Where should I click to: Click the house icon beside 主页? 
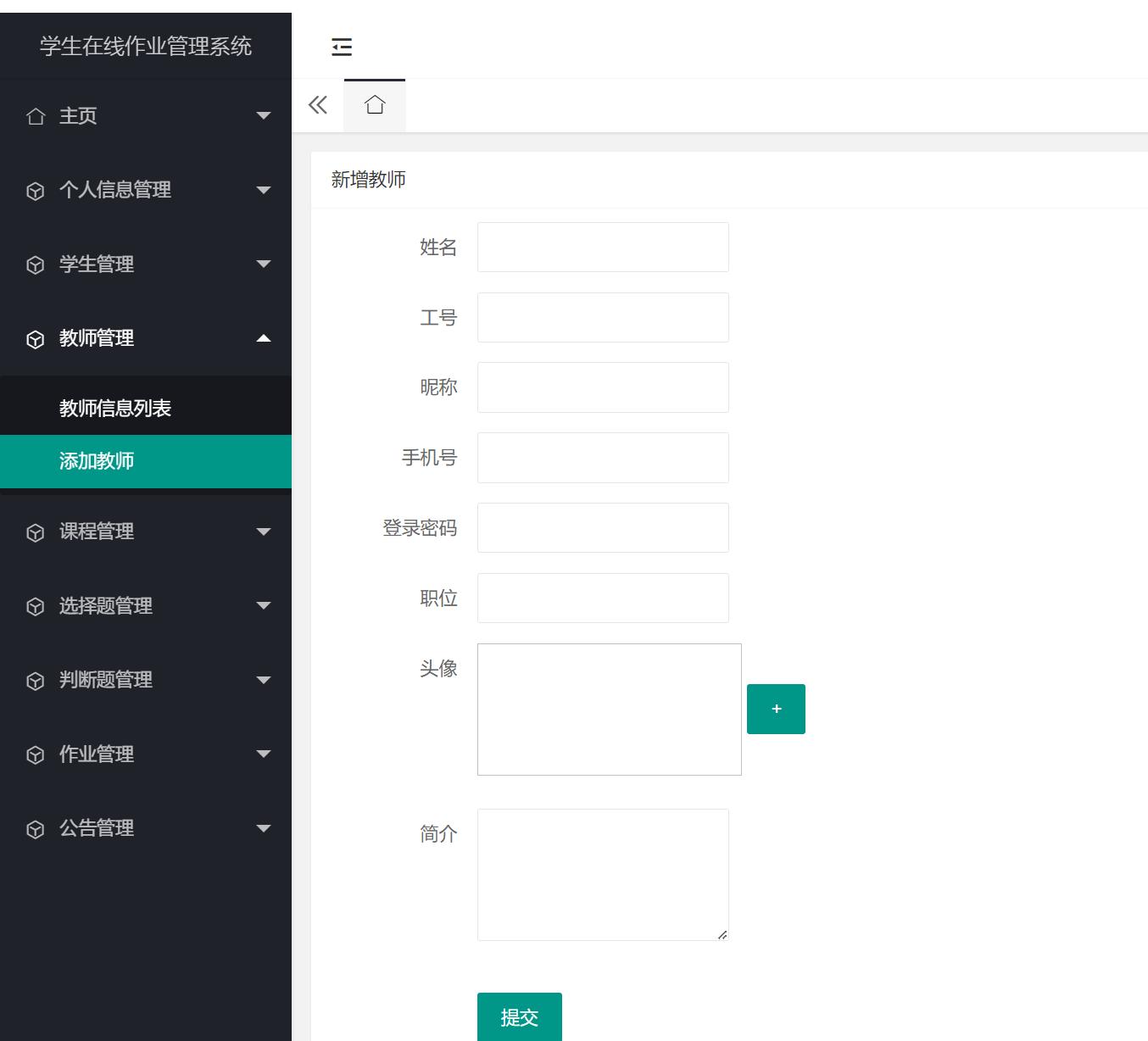36,116
